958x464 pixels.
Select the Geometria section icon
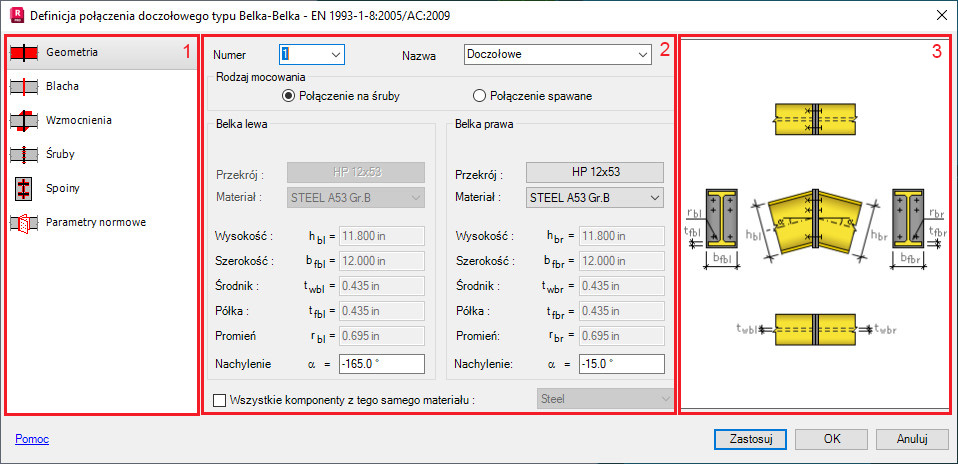click(24, 53)
